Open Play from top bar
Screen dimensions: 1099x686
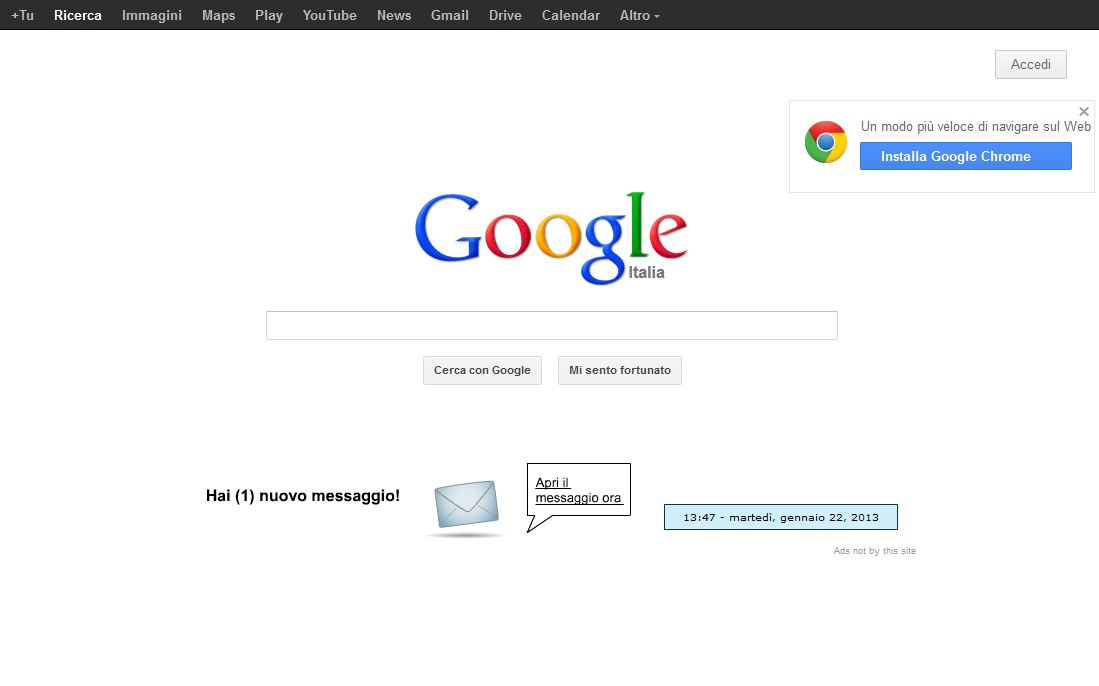[268, 15]
